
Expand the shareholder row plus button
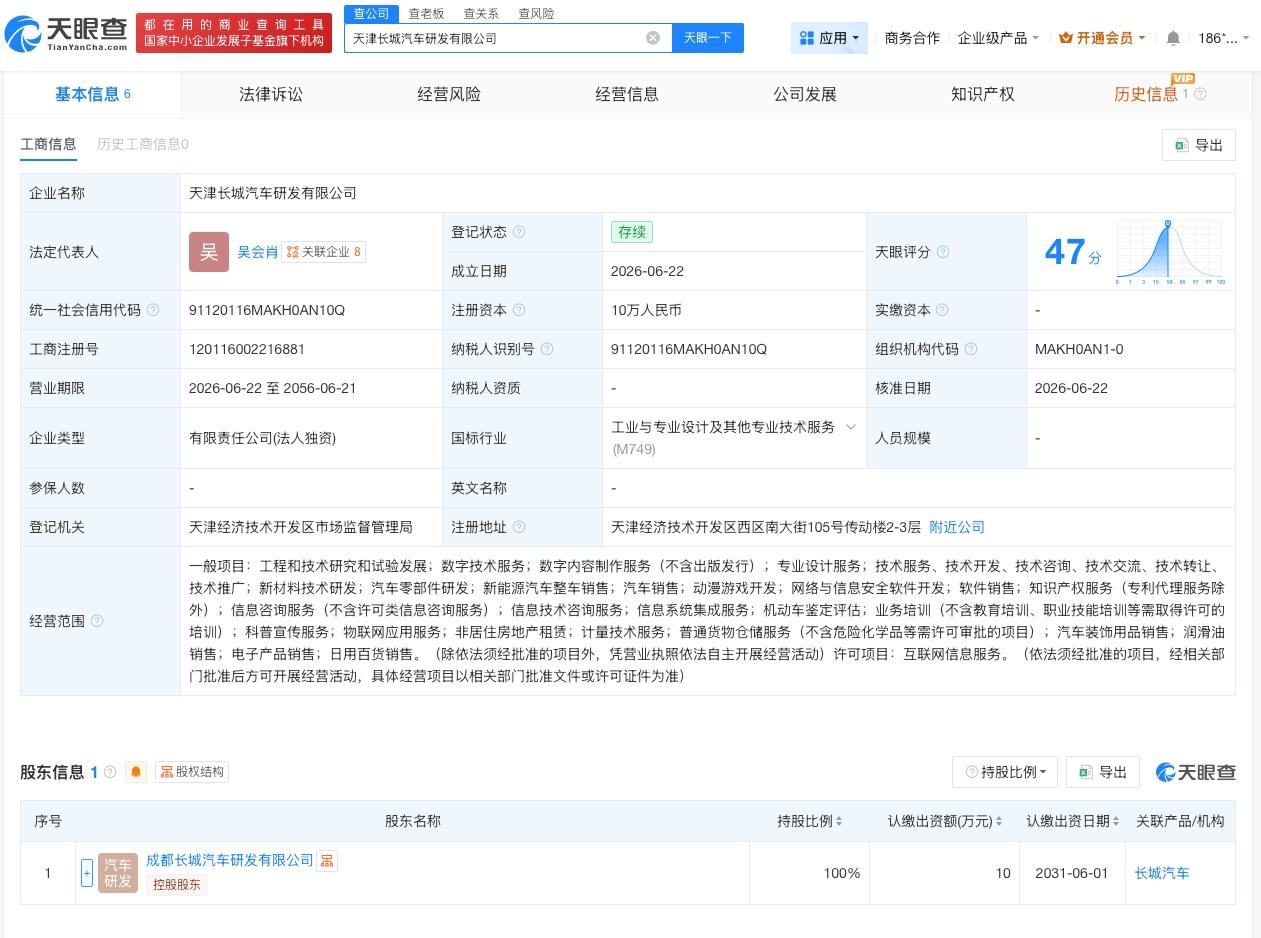pyautogui.click(x=87, y=873)
